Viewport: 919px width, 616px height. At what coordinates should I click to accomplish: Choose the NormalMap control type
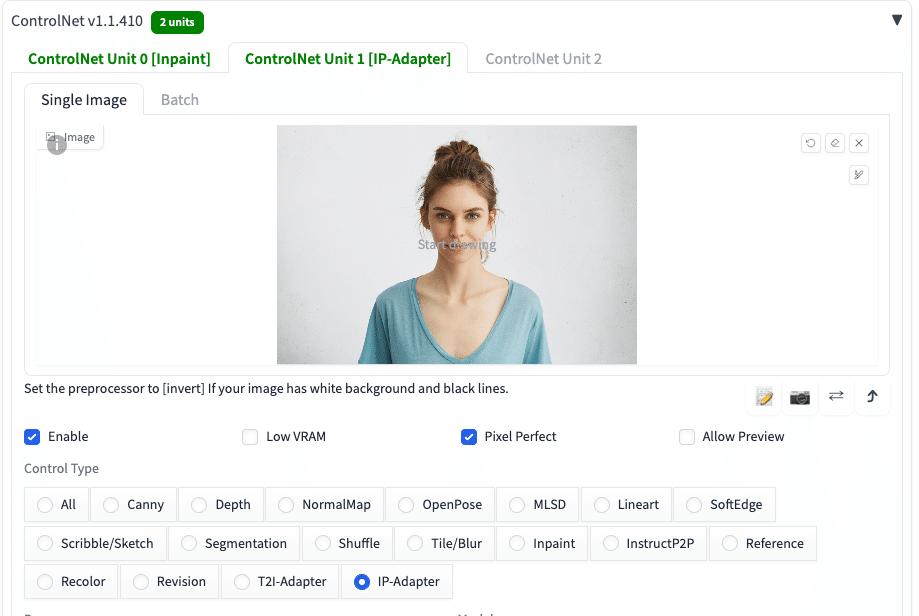point(325,505)
